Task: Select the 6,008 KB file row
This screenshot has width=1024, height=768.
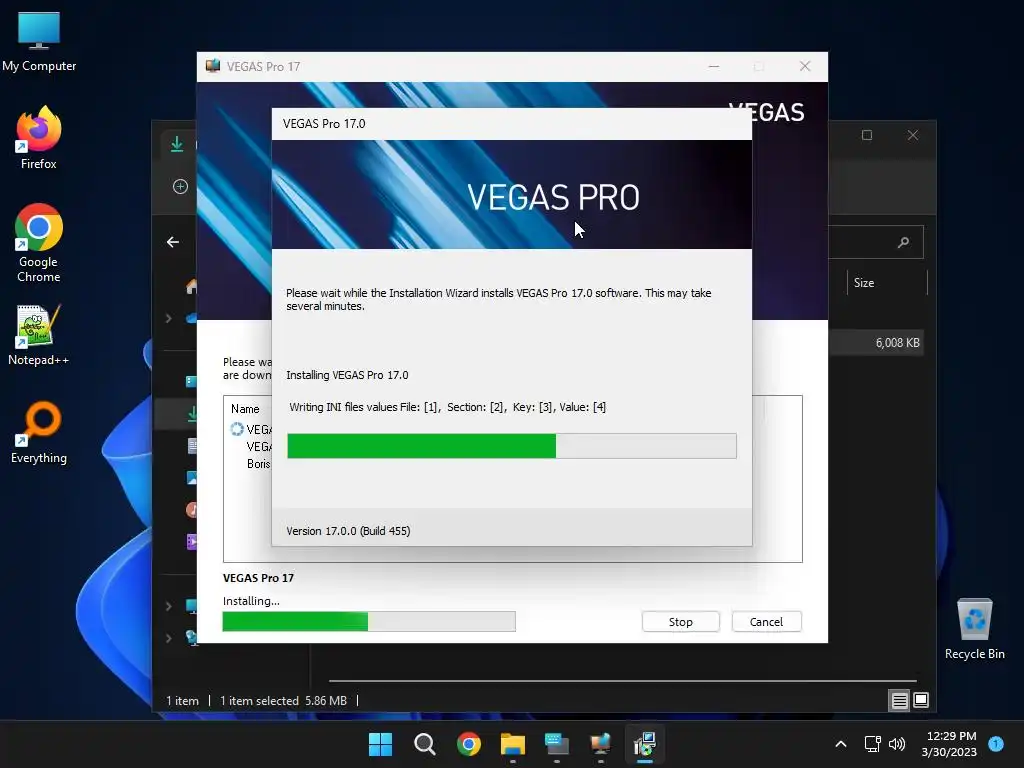Action: tap(875, 343)
